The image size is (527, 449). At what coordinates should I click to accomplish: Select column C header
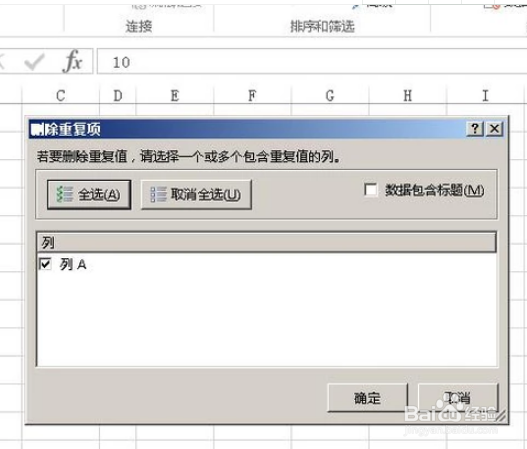click(61, 96)
